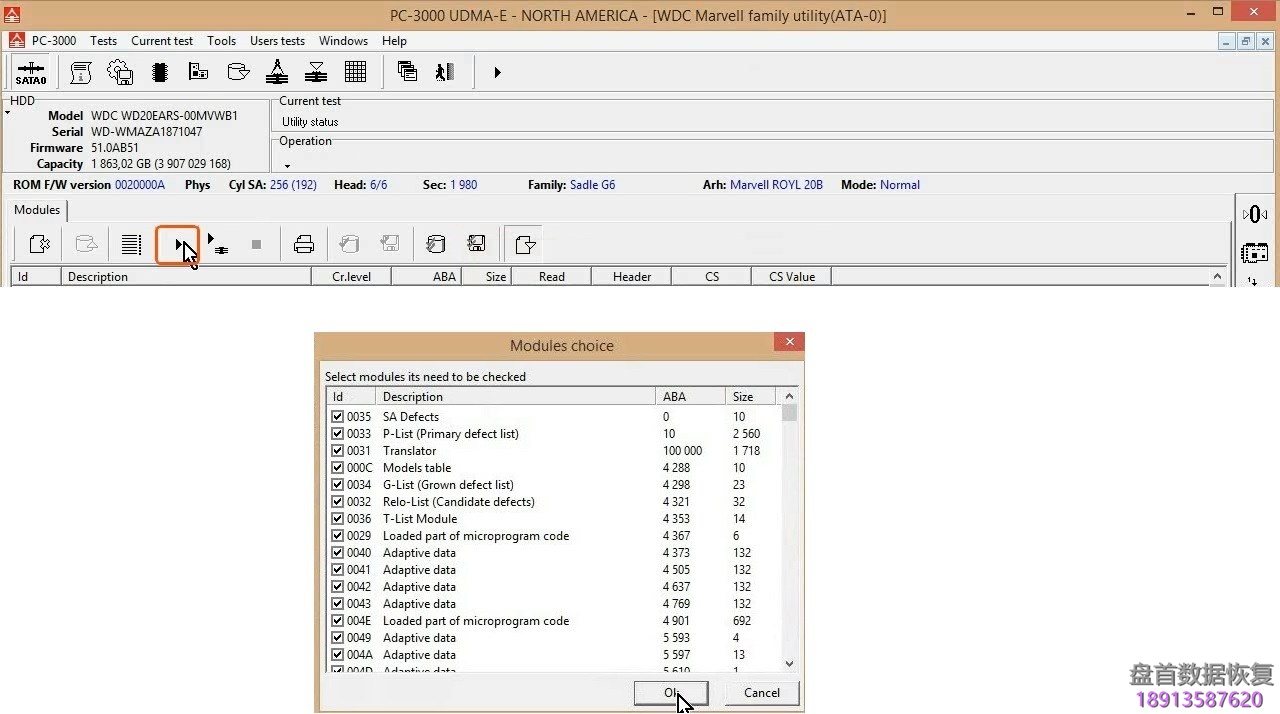
Task: Click the module list scrollbar down arrow
Action: coord(789,663)
